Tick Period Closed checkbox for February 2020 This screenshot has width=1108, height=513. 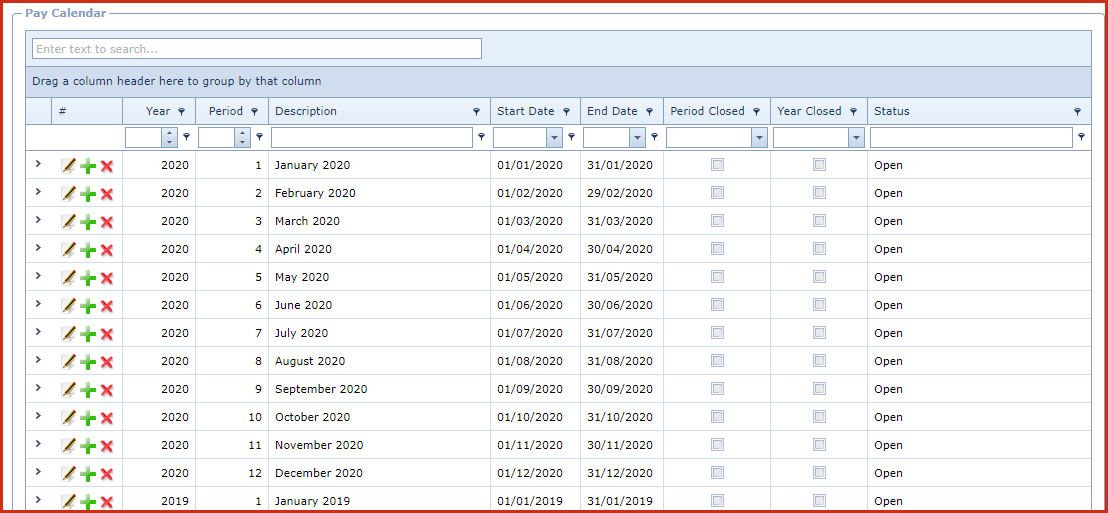717,193
